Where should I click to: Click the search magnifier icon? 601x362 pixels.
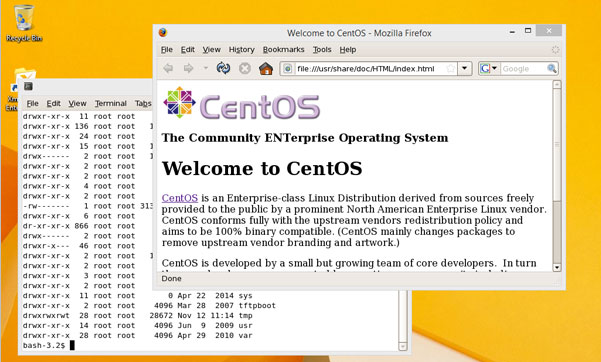click(552, 69)
